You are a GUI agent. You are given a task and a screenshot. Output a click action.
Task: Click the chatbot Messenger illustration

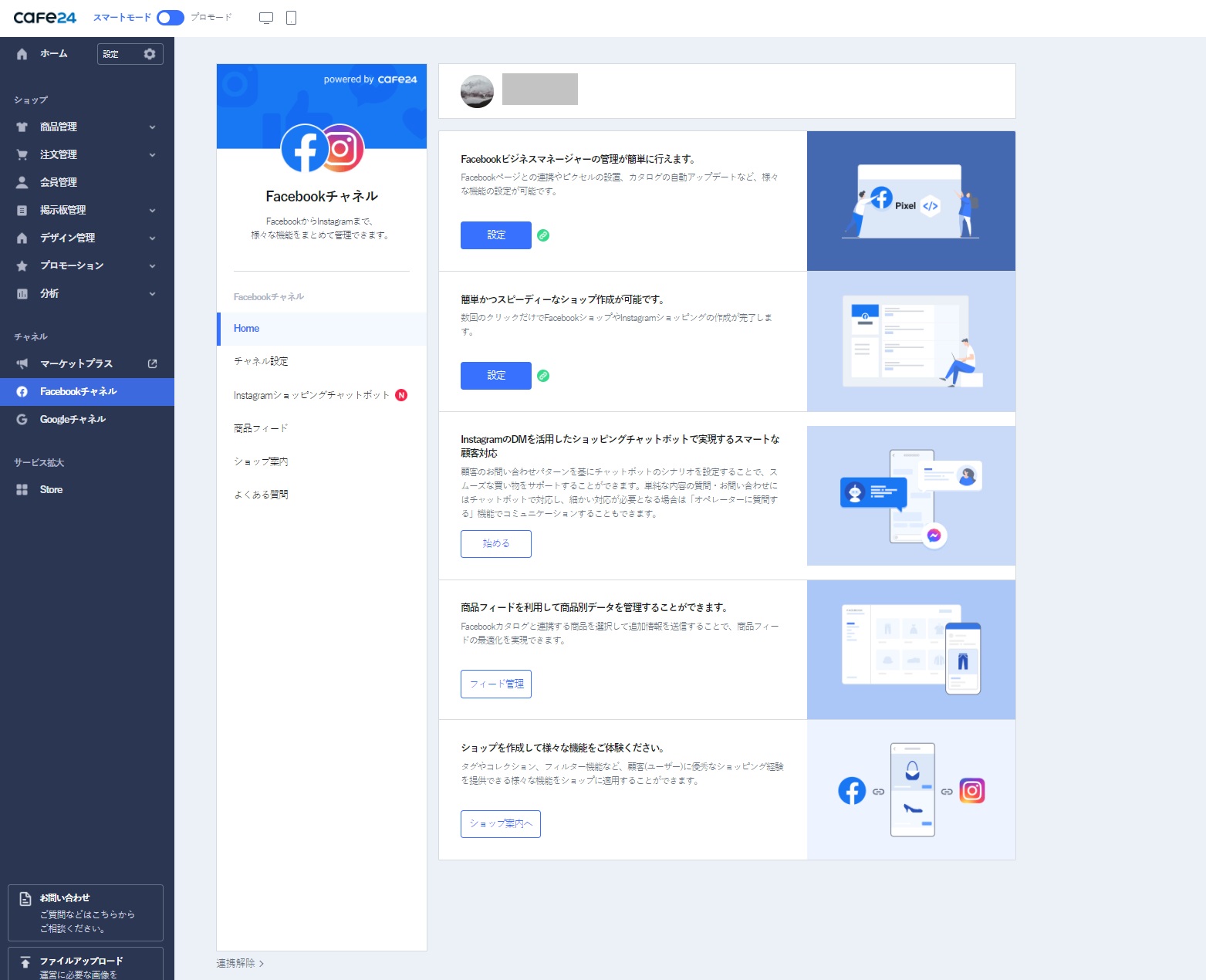(911, 496)
